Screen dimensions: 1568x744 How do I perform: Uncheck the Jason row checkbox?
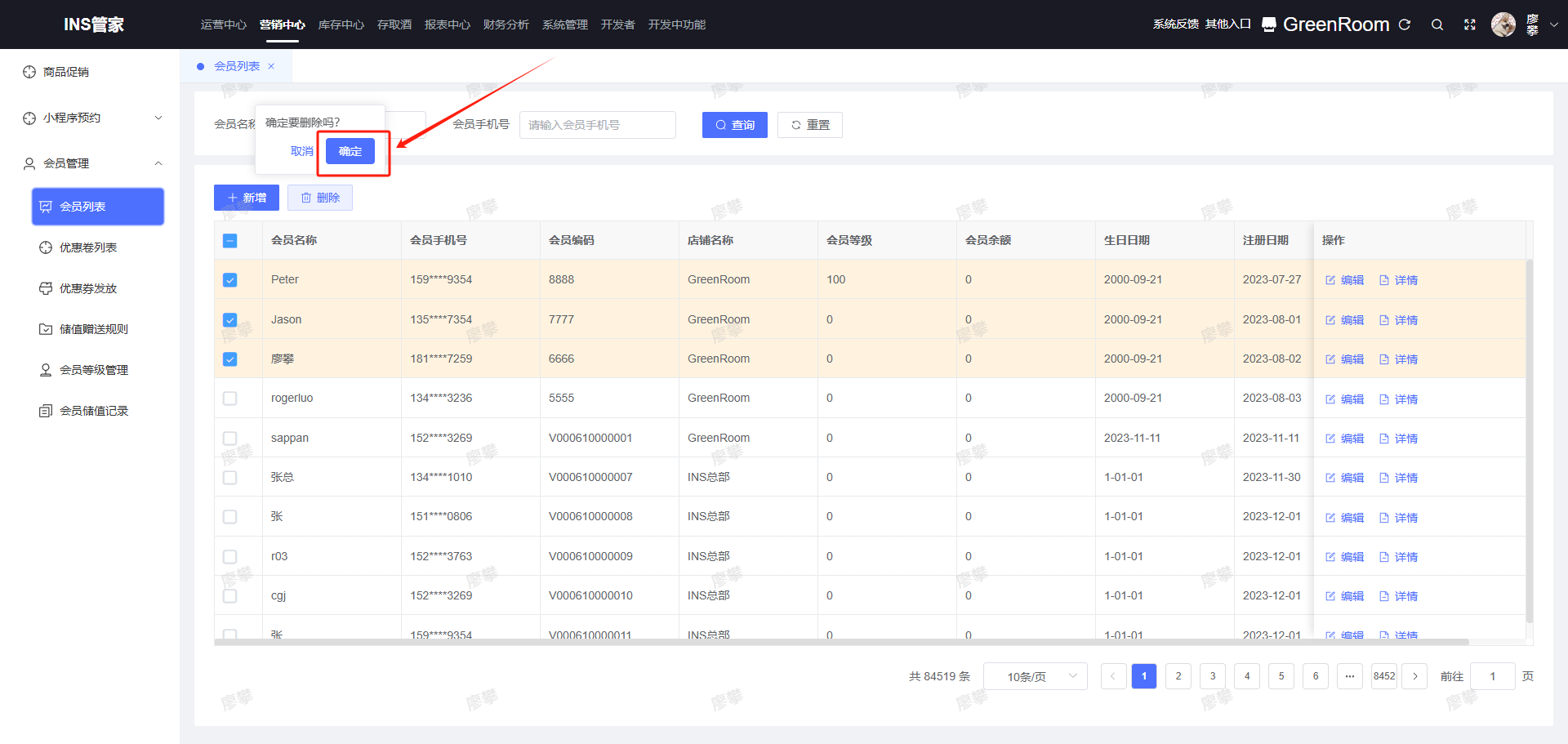(x=230, y=320)
